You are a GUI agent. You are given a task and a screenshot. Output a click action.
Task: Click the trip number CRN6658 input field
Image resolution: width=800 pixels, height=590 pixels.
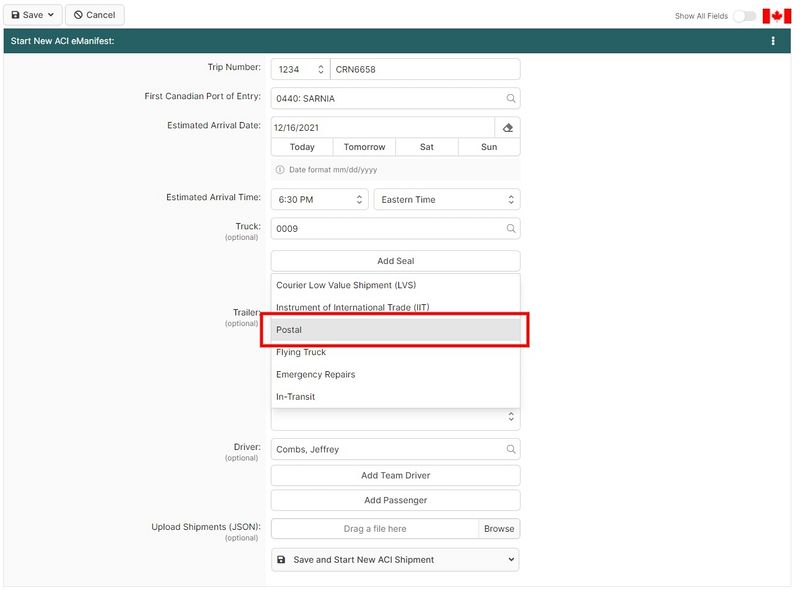424,69
